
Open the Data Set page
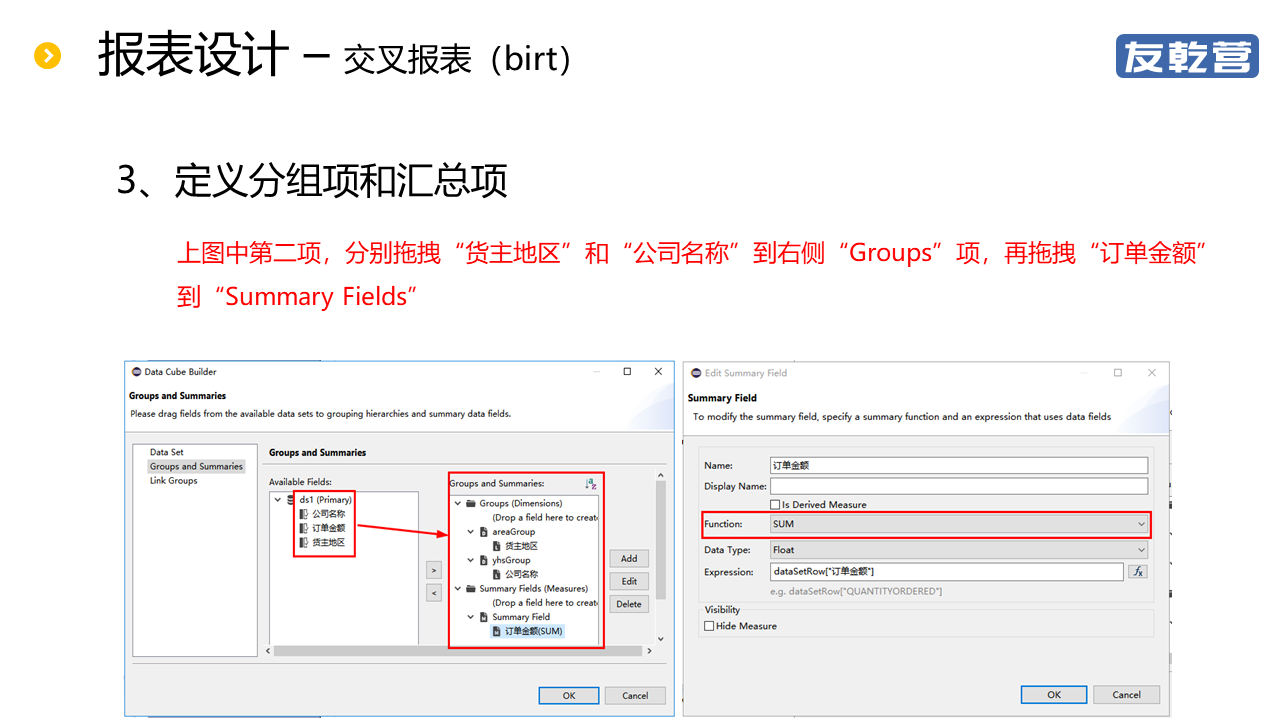pos(167,452)
